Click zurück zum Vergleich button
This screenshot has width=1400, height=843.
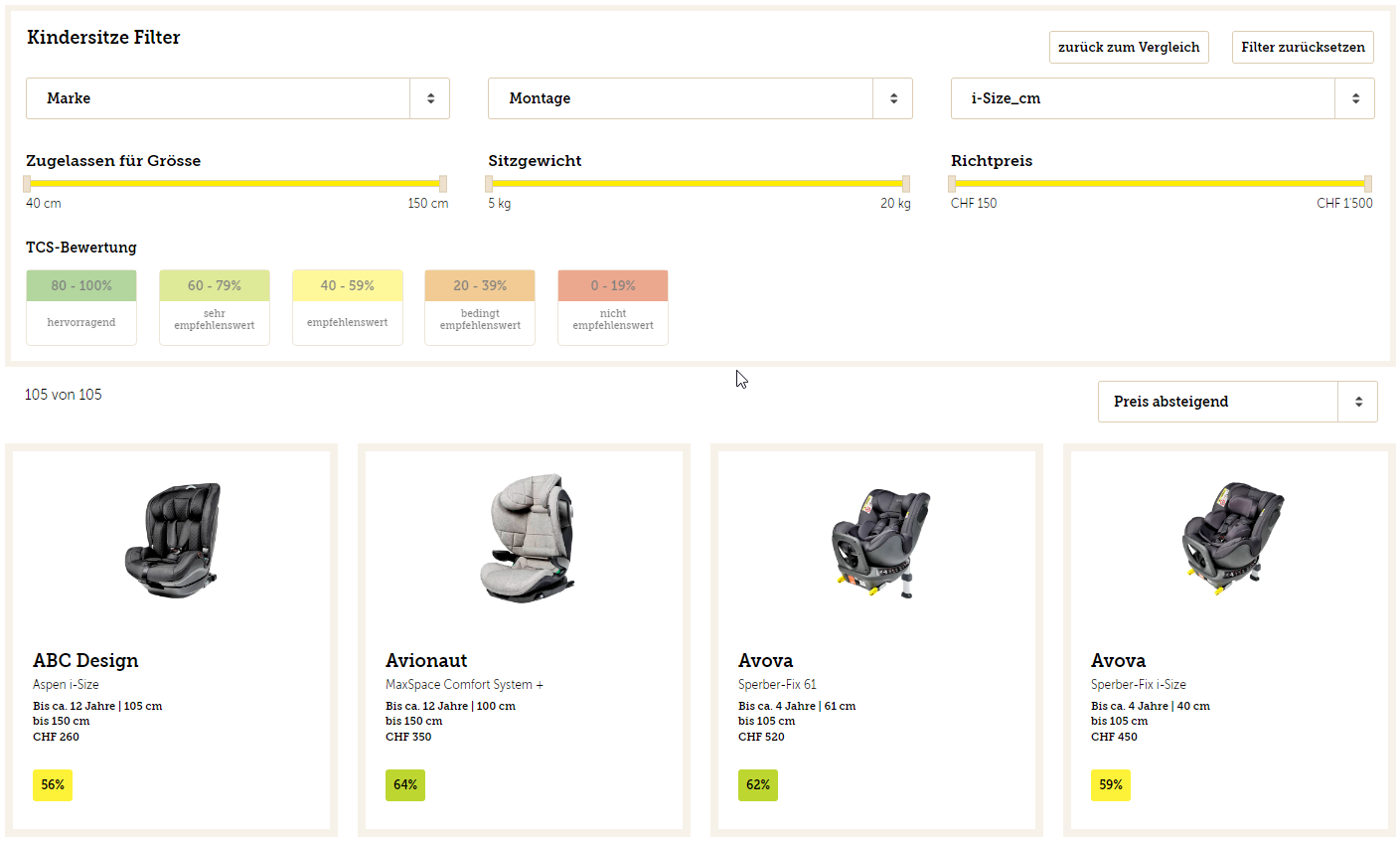click(x=1129, y=47)
